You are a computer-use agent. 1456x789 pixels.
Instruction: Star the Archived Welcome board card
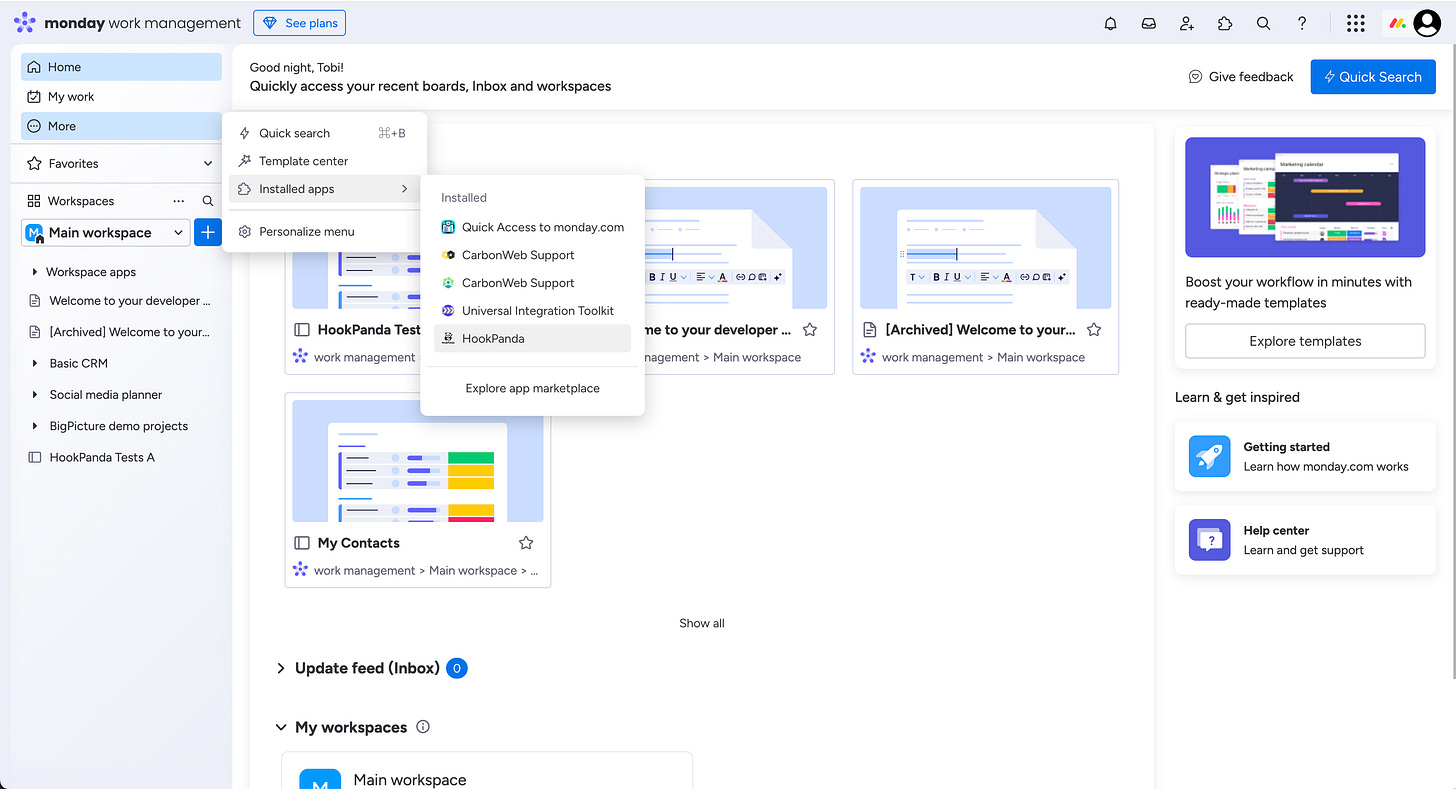click(x=1094, y=330)
